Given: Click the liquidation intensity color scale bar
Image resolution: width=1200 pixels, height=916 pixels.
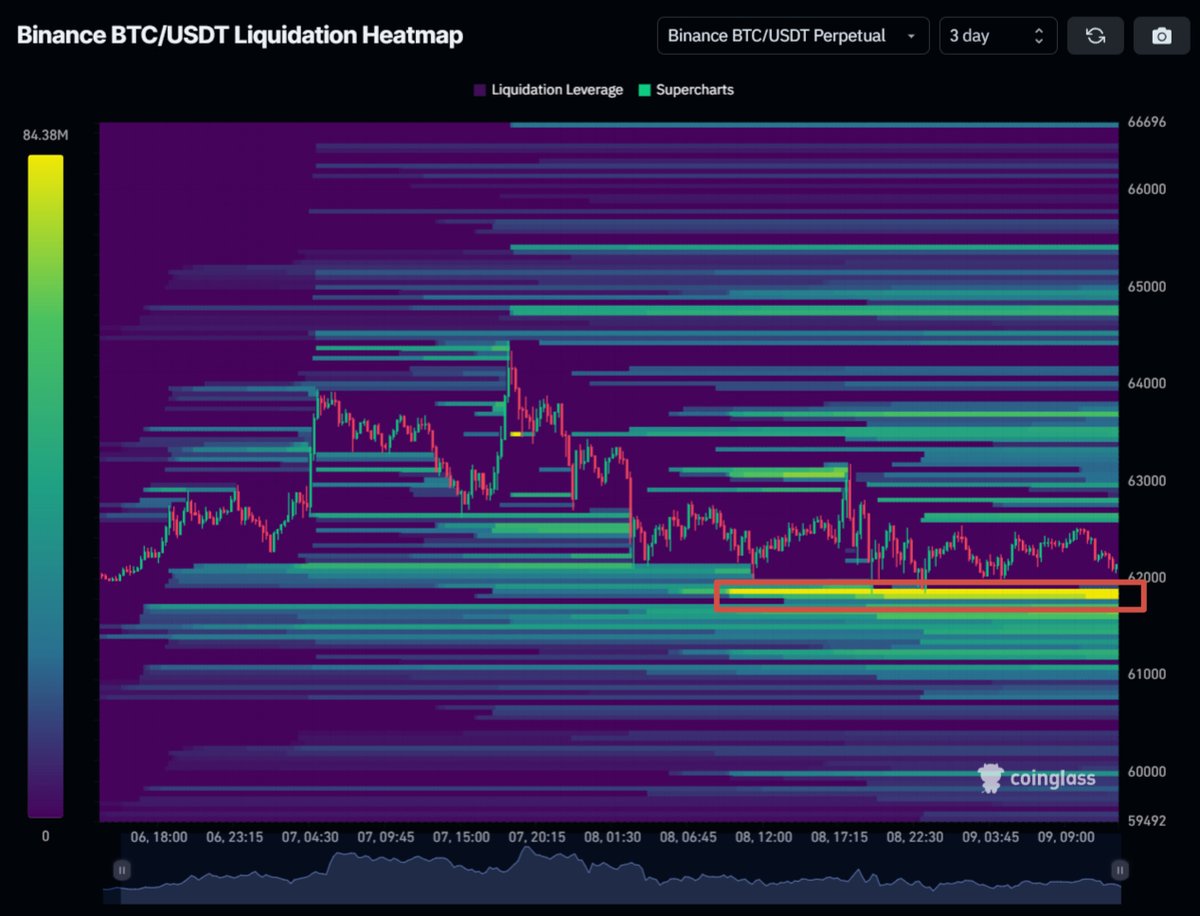Looking at the screenshot, I should click(x=45, y=485).
